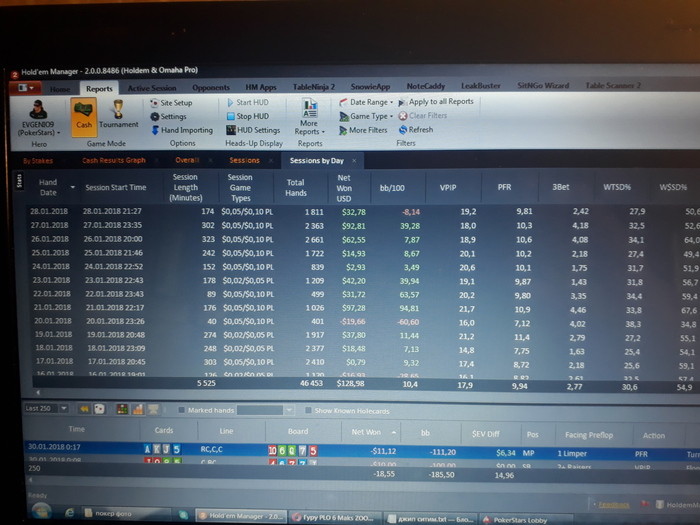Screen dimensions: 700x525
Task: Click Apply to all Reports
Action: pyautogui.click(x=436, y=102)
